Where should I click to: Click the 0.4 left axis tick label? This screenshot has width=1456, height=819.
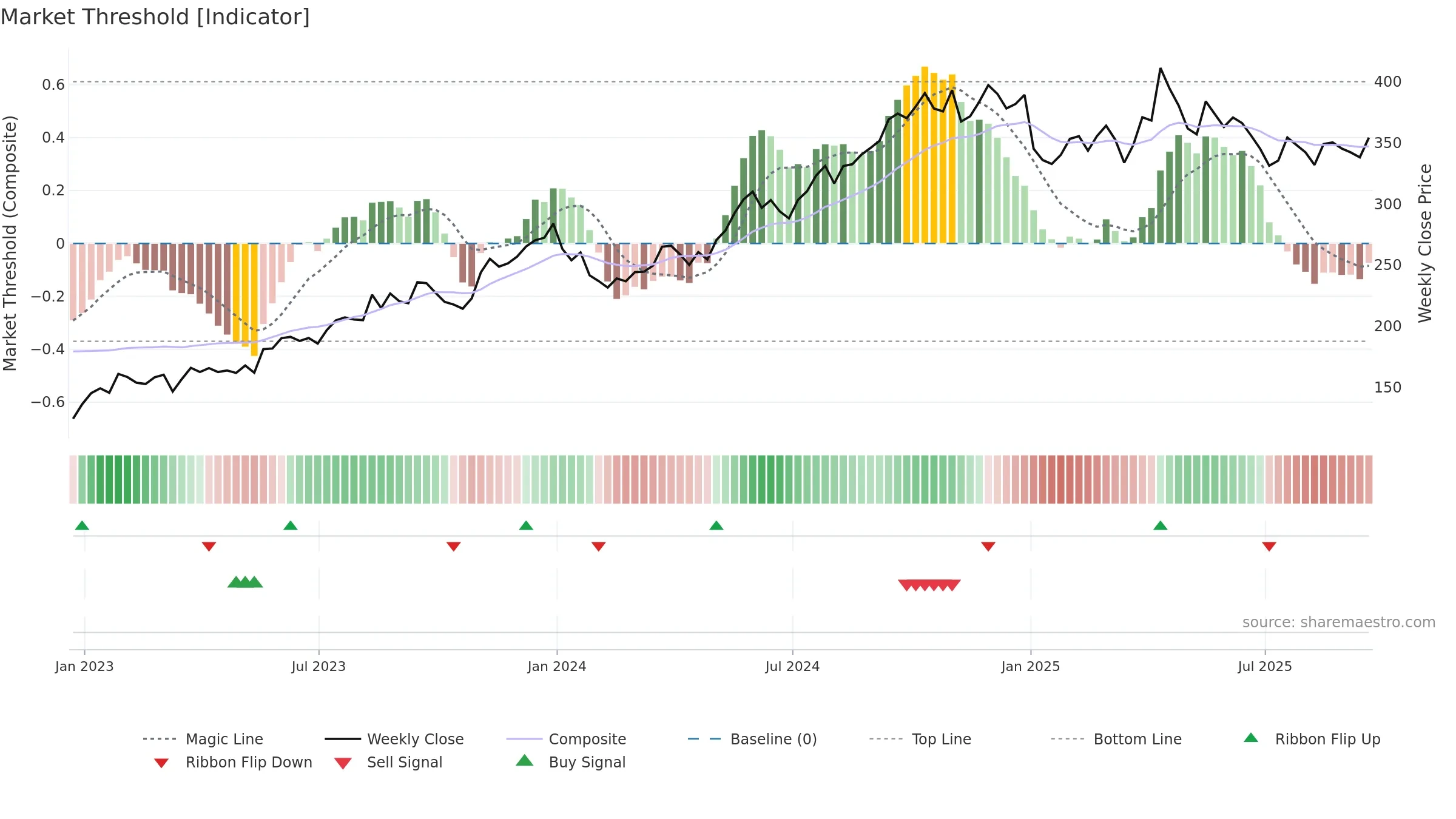point(53,138)
